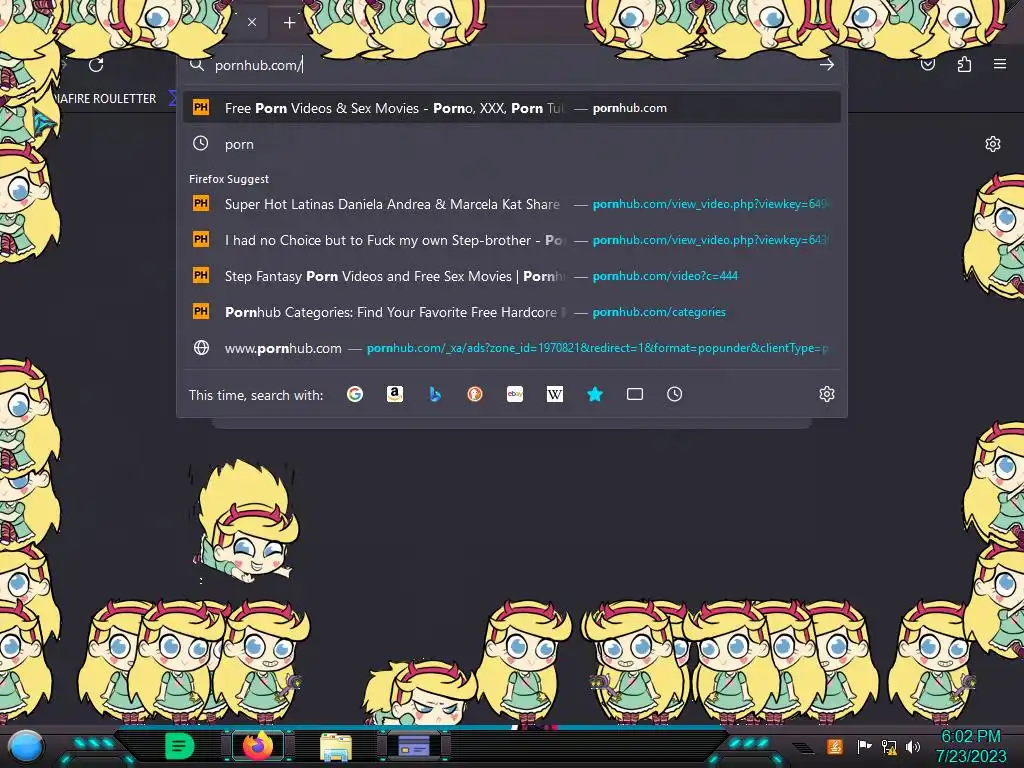Open the purple window app in the taskbar
The width and height of the screenshot is (1024, 768).
tap(413, 746)
